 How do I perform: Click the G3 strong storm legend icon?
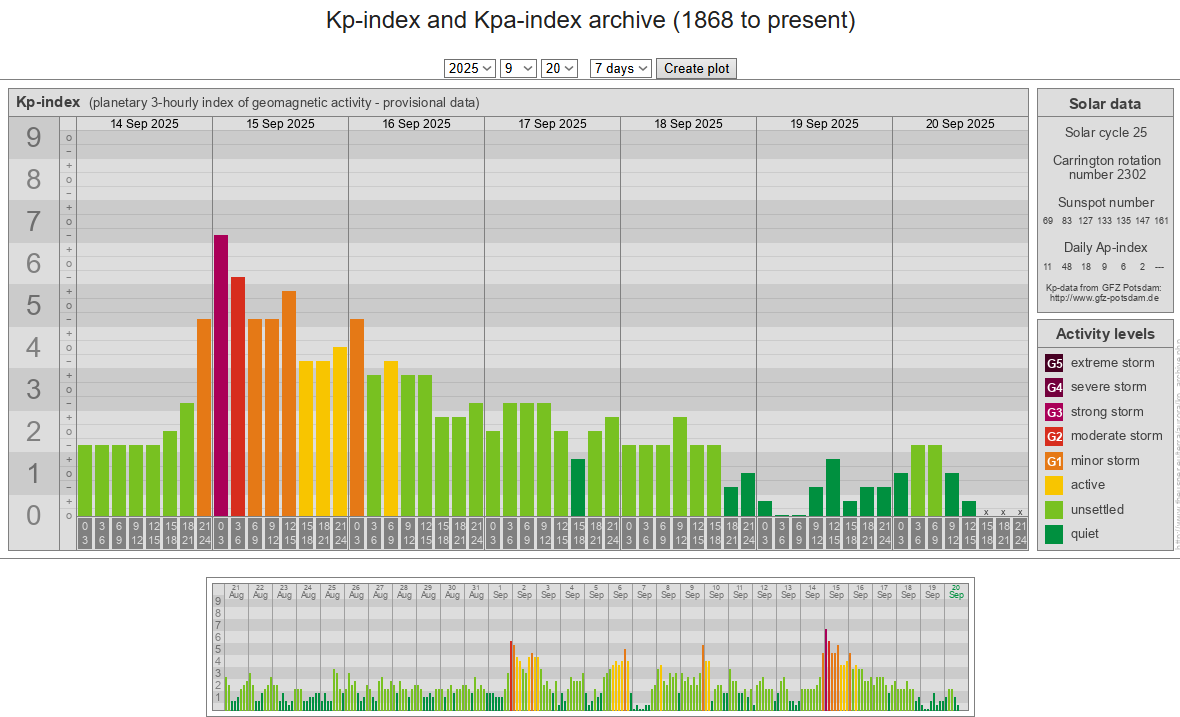1054,412
